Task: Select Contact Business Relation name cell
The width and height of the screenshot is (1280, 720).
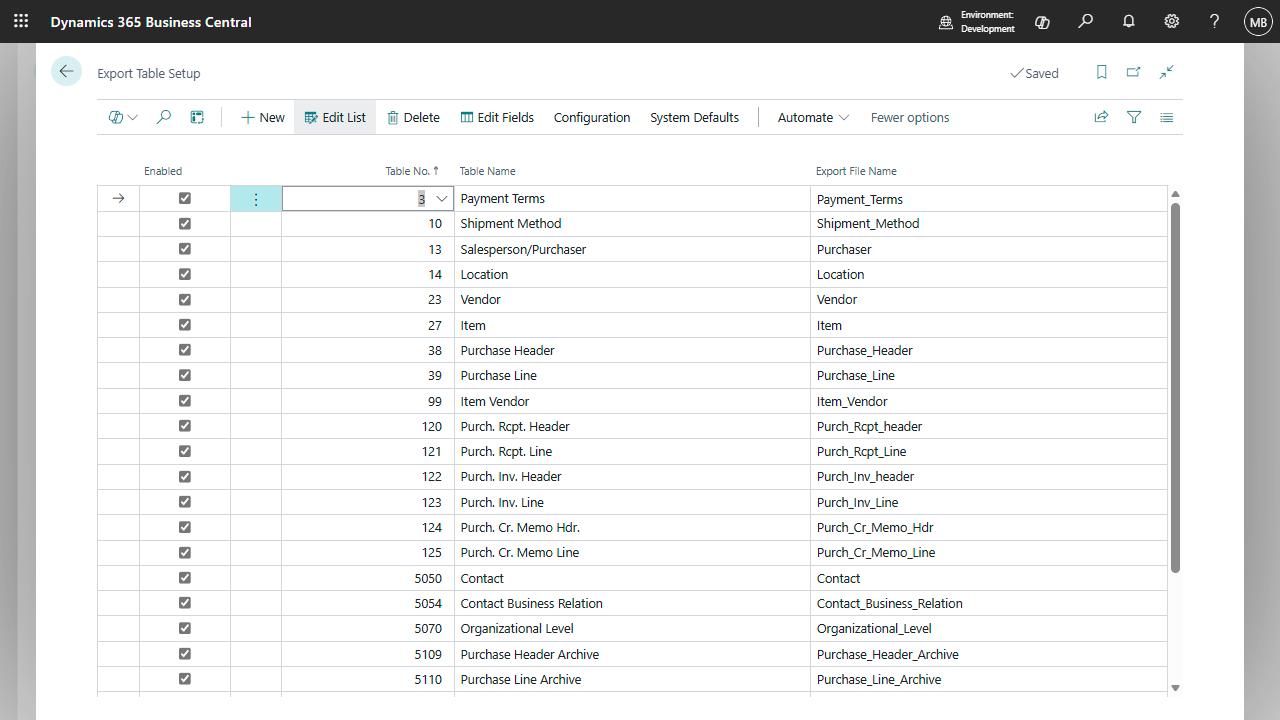Action: pos(632,603)
